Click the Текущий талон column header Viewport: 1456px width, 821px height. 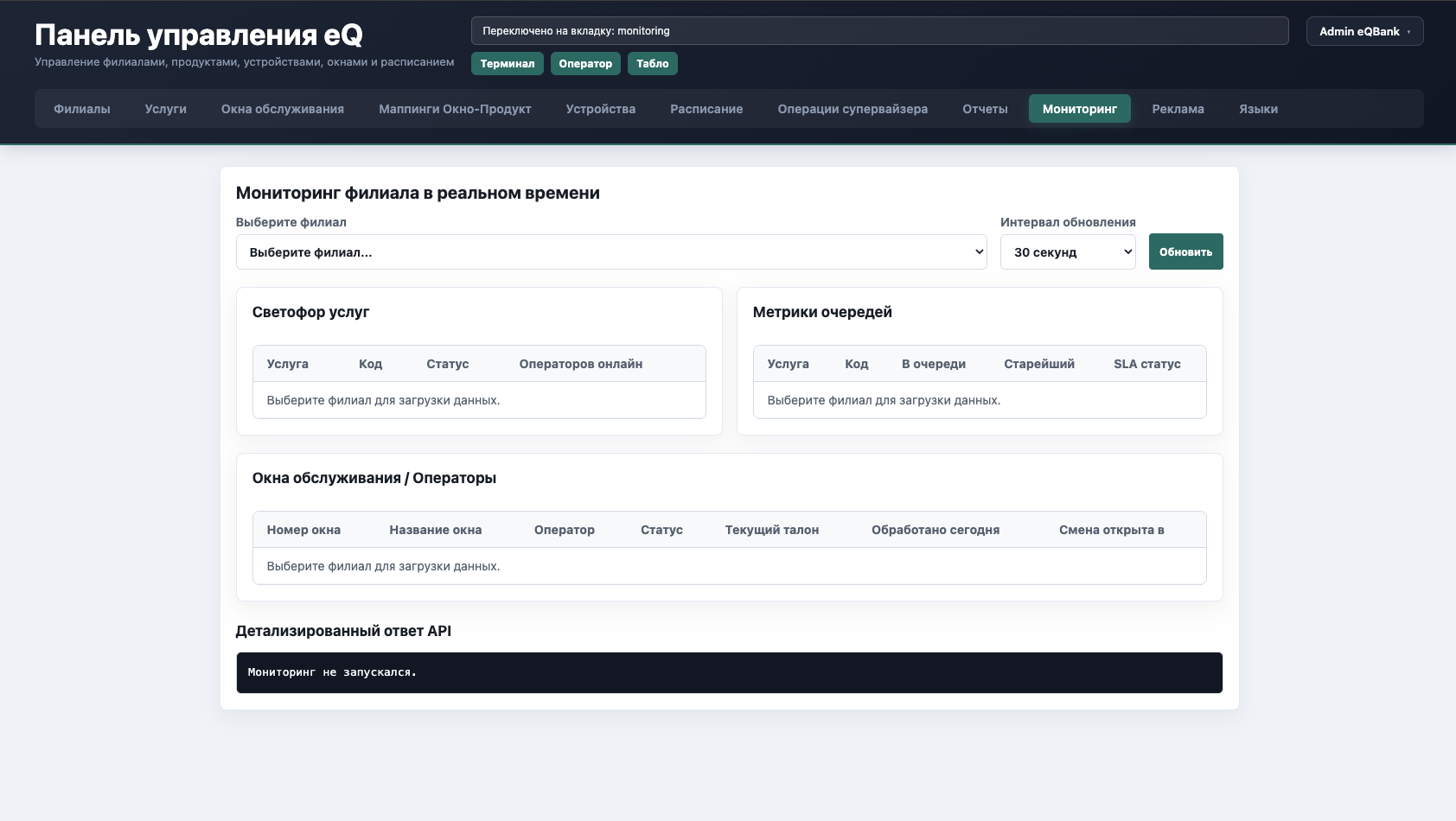click(x=772, y=530)
